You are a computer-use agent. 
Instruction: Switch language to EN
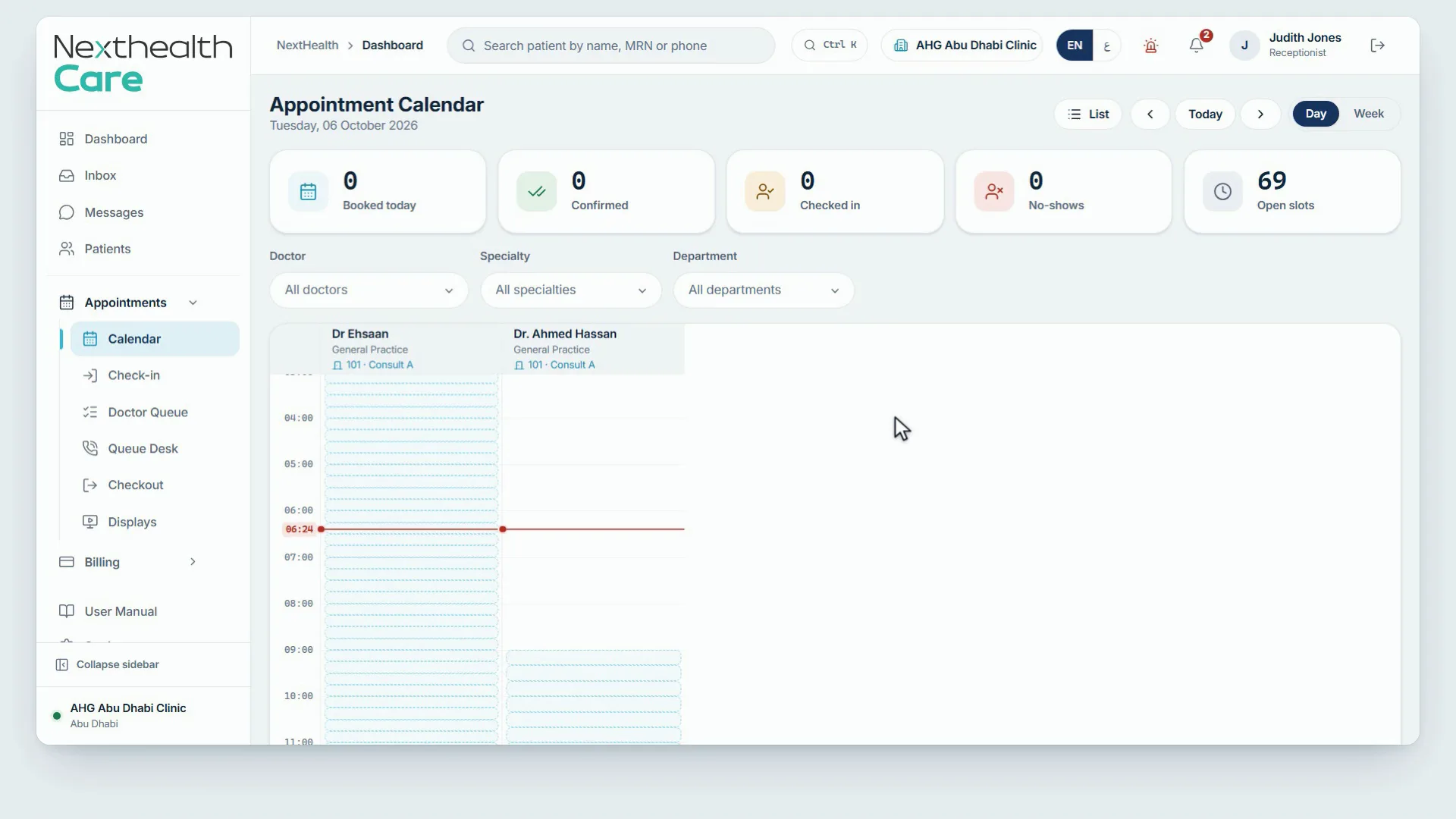1075,45
